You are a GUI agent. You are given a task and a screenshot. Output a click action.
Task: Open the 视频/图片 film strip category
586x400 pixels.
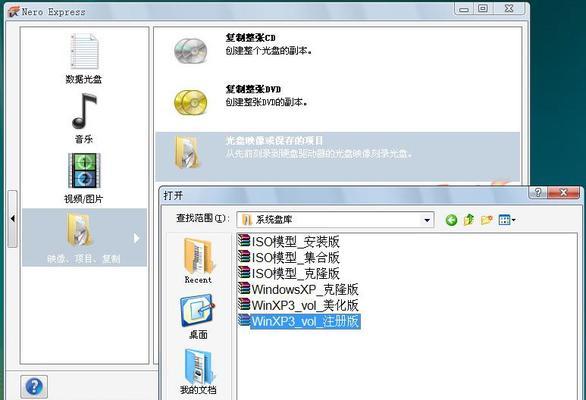tap(84, 170)
